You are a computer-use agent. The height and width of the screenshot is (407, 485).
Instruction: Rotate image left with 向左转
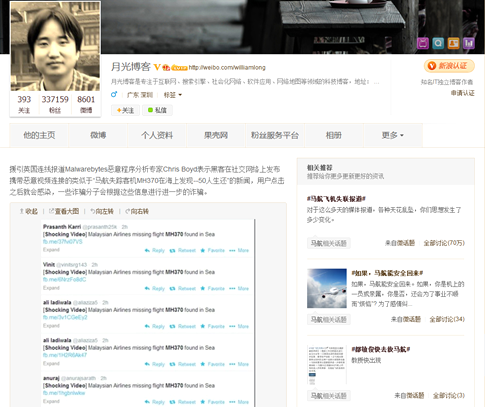[x=102, y=211]
